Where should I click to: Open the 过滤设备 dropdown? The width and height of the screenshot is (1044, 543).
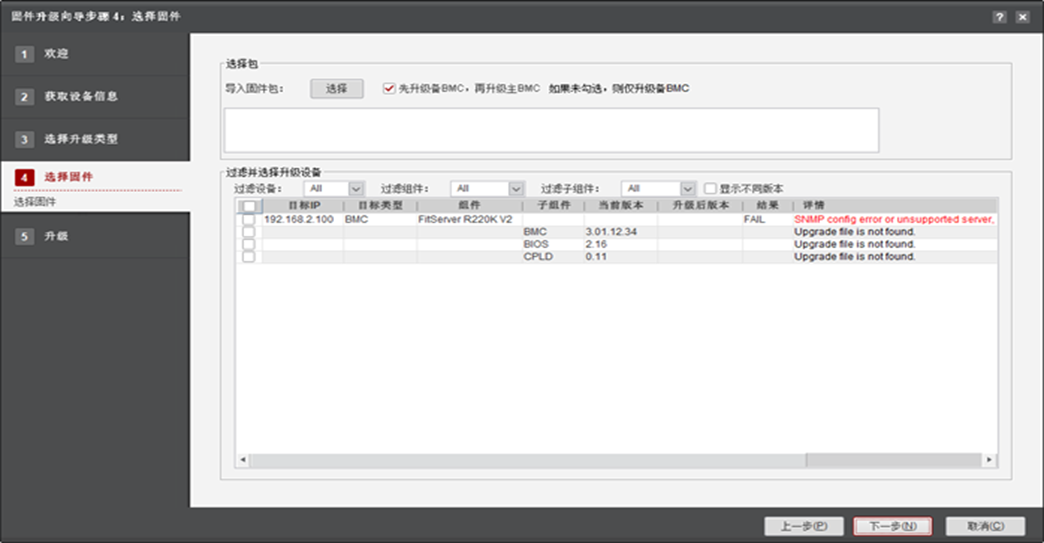(x=334, y=189)
